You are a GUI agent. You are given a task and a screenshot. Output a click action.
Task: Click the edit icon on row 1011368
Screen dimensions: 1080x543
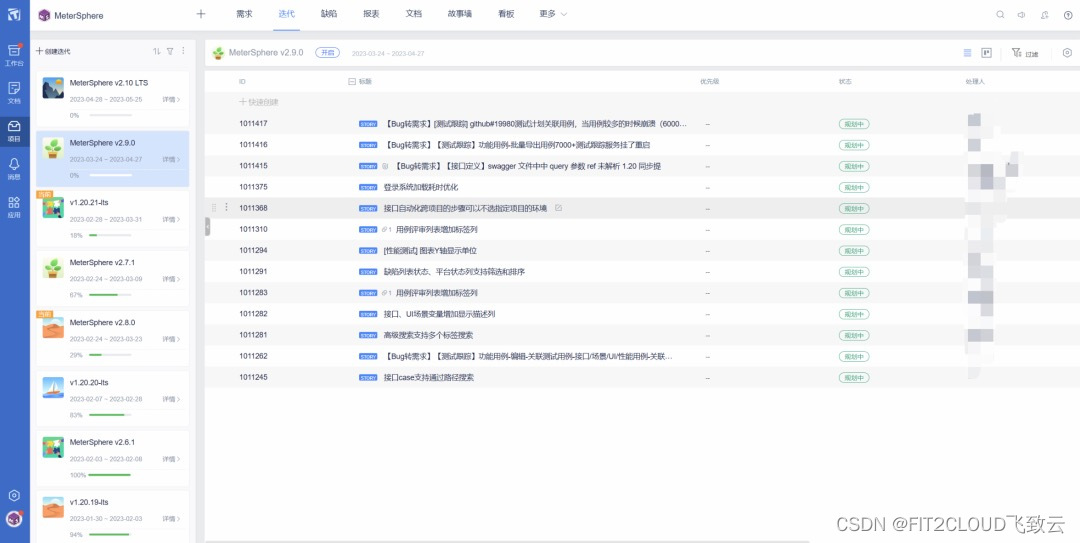(x=559, y=207)
